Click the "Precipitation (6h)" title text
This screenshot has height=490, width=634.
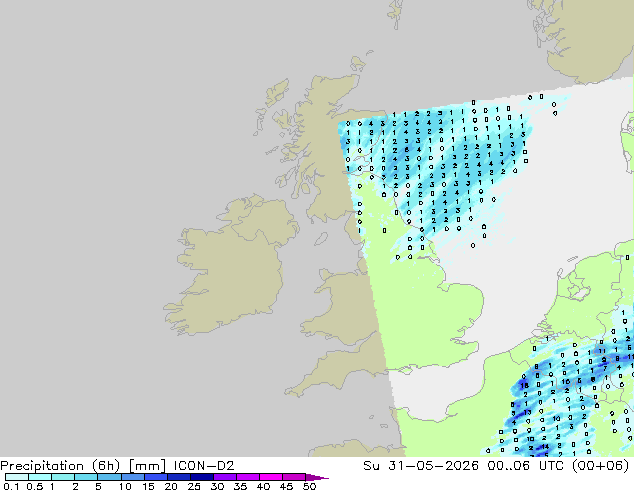(60, 466)
